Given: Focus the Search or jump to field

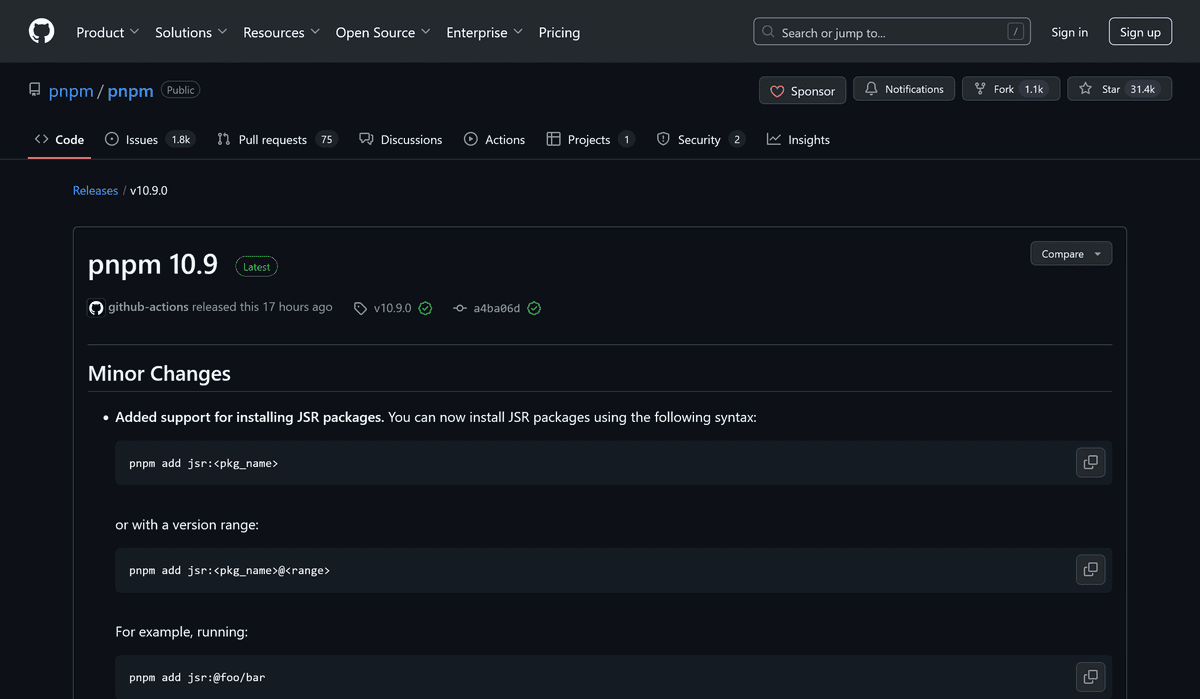Looking at the screenshot, I should (893, 32).
